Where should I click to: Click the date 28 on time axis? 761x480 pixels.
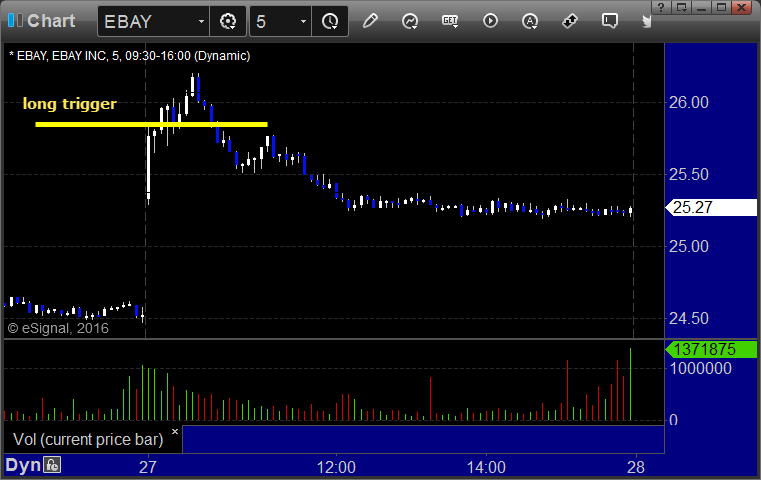[x=636, y=467]
